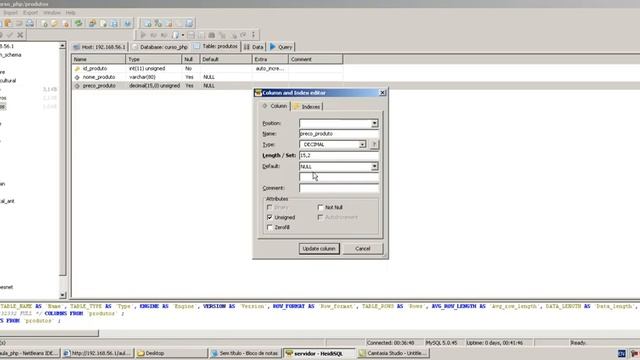Switch to the Indexes tab in the dialog

click(x=307, y=107)
